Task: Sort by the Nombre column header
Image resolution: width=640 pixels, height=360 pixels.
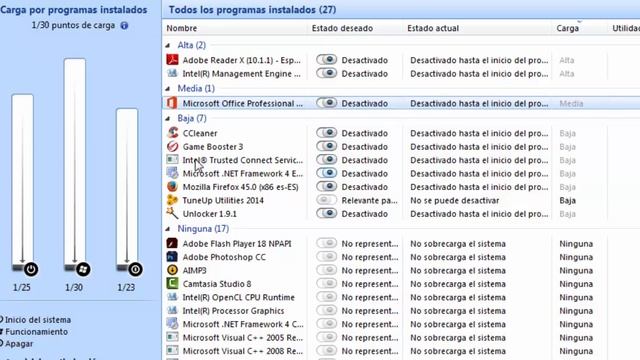Action: point(234,28)
